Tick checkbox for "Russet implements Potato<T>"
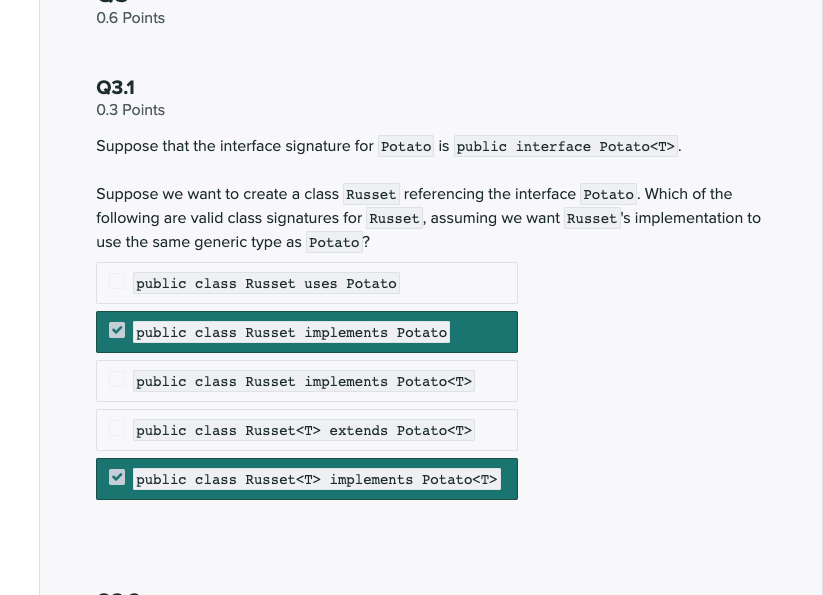The width and height of the screenshot is (823, 595). point(117,380)
